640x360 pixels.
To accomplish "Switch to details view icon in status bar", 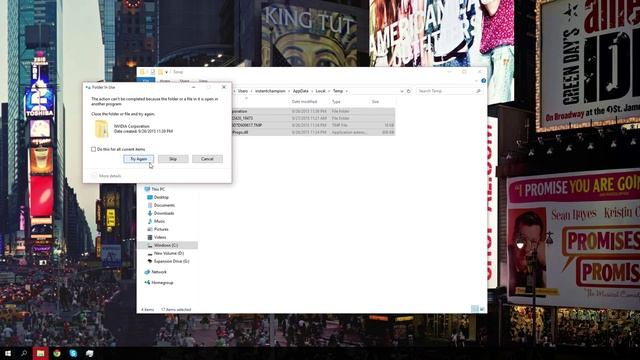I will pyautogui.click(x=475, y=309).
